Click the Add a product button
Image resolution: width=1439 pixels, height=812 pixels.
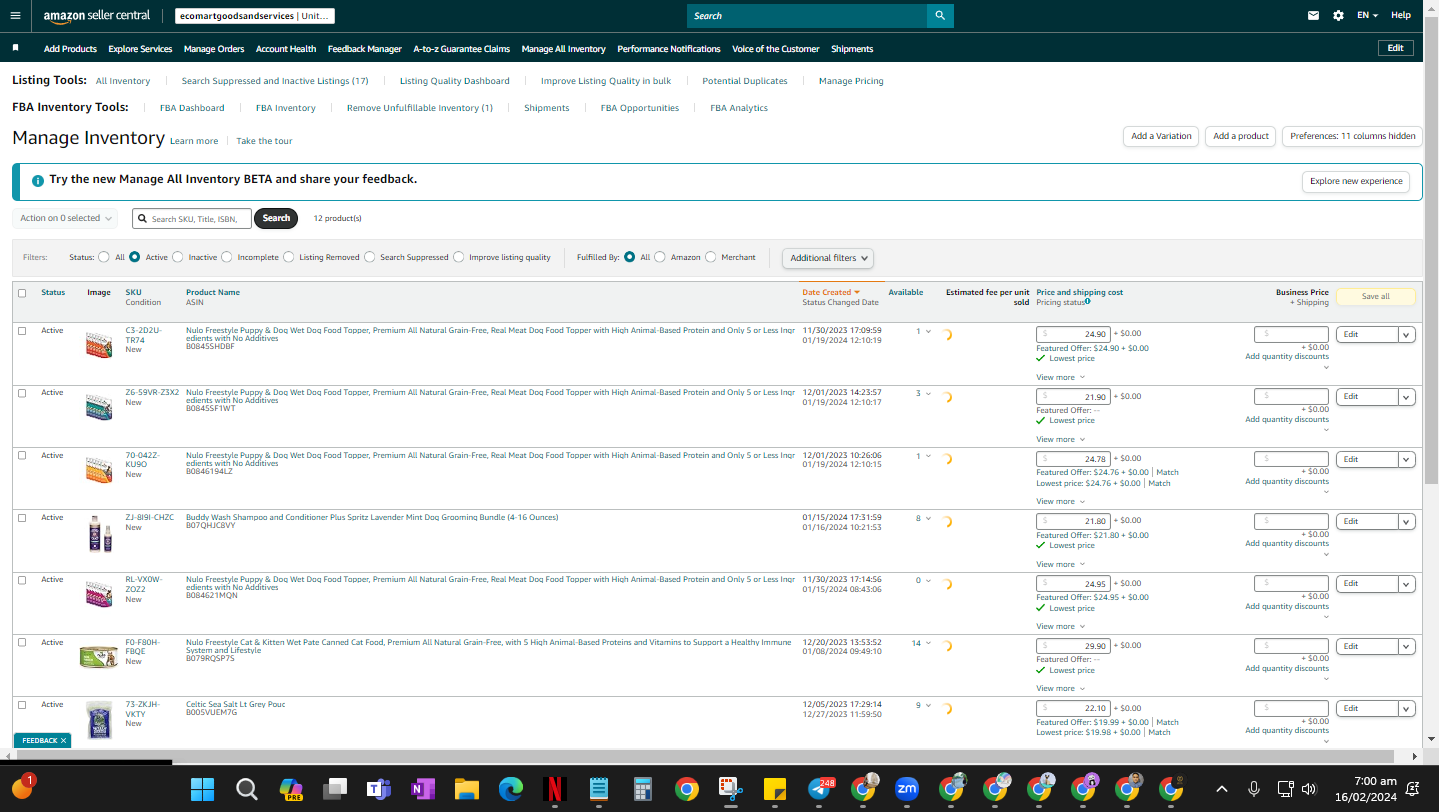1241,136
